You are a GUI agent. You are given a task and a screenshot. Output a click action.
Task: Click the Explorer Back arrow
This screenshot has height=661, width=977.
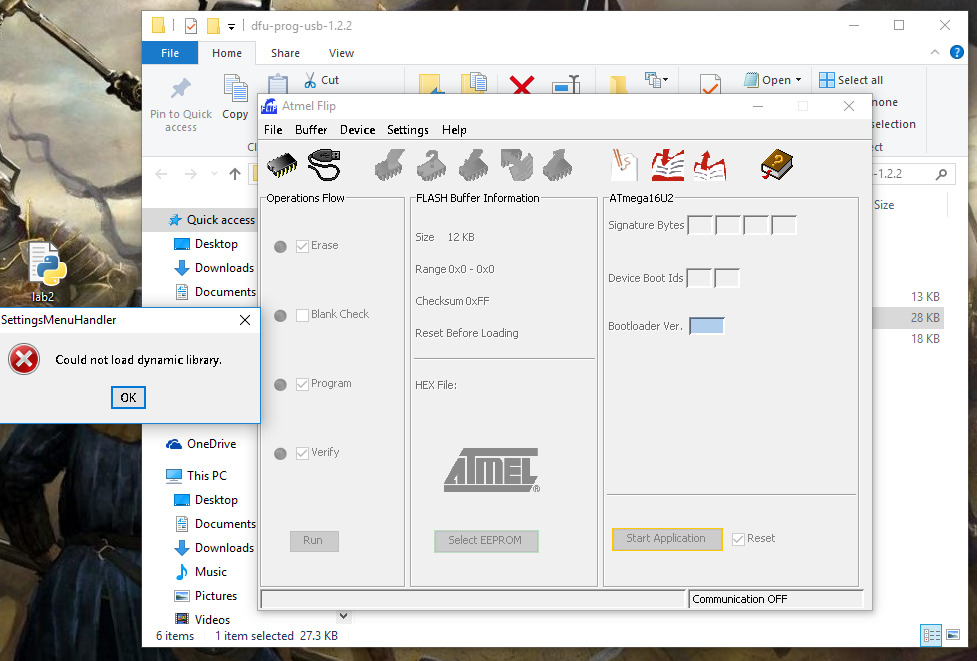[x=161, y=174]
